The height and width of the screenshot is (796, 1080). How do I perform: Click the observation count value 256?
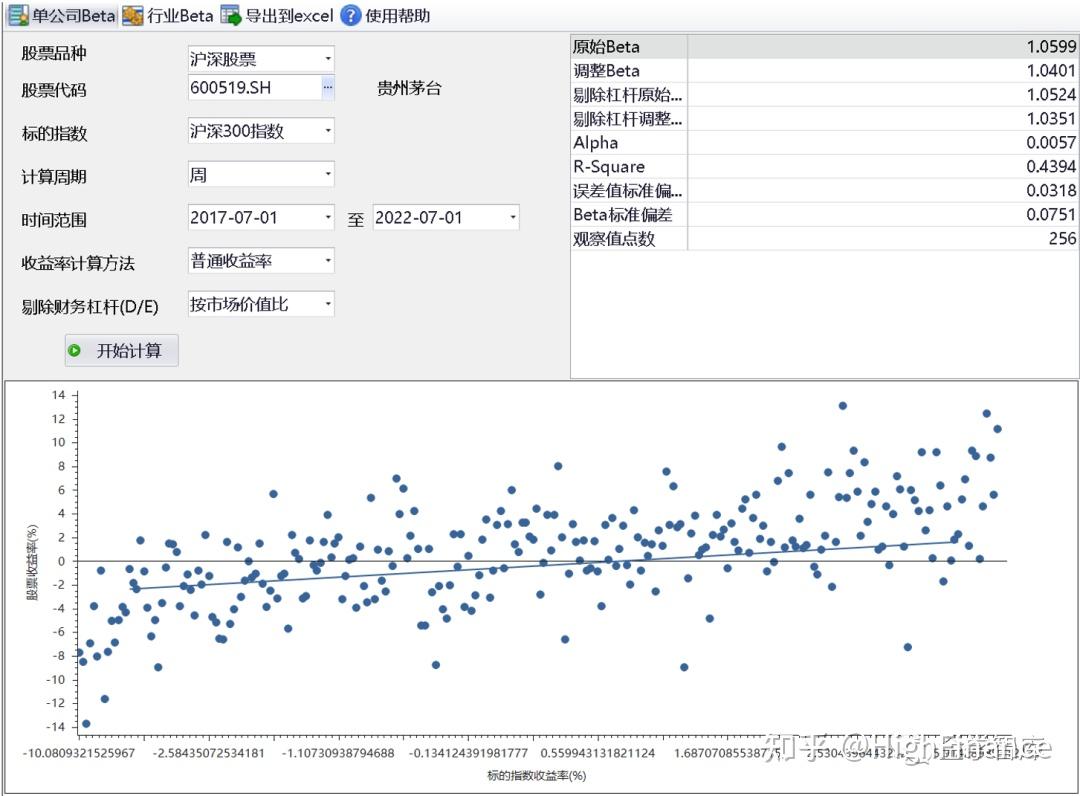1062,238
